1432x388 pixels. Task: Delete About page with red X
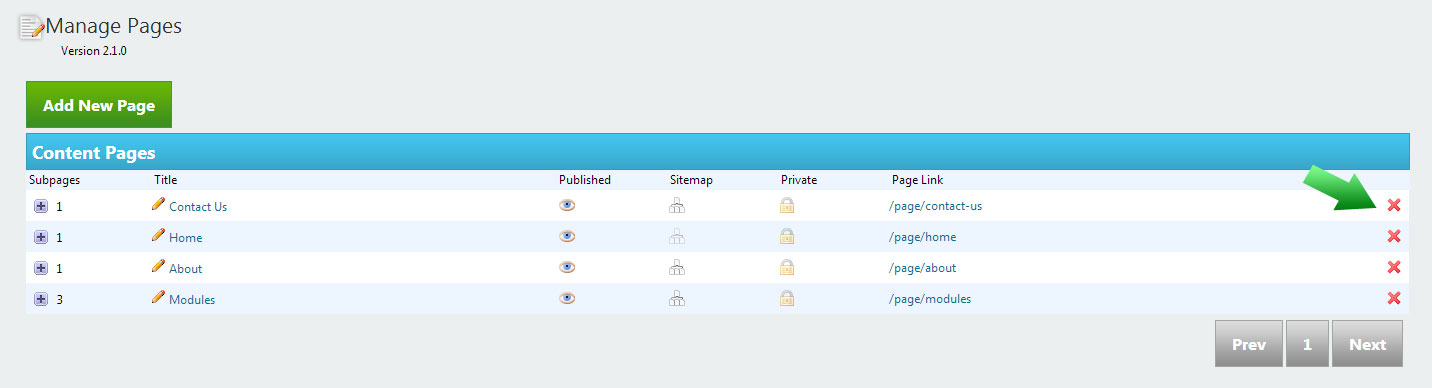pyautogui.click(x=1394, y=267)
